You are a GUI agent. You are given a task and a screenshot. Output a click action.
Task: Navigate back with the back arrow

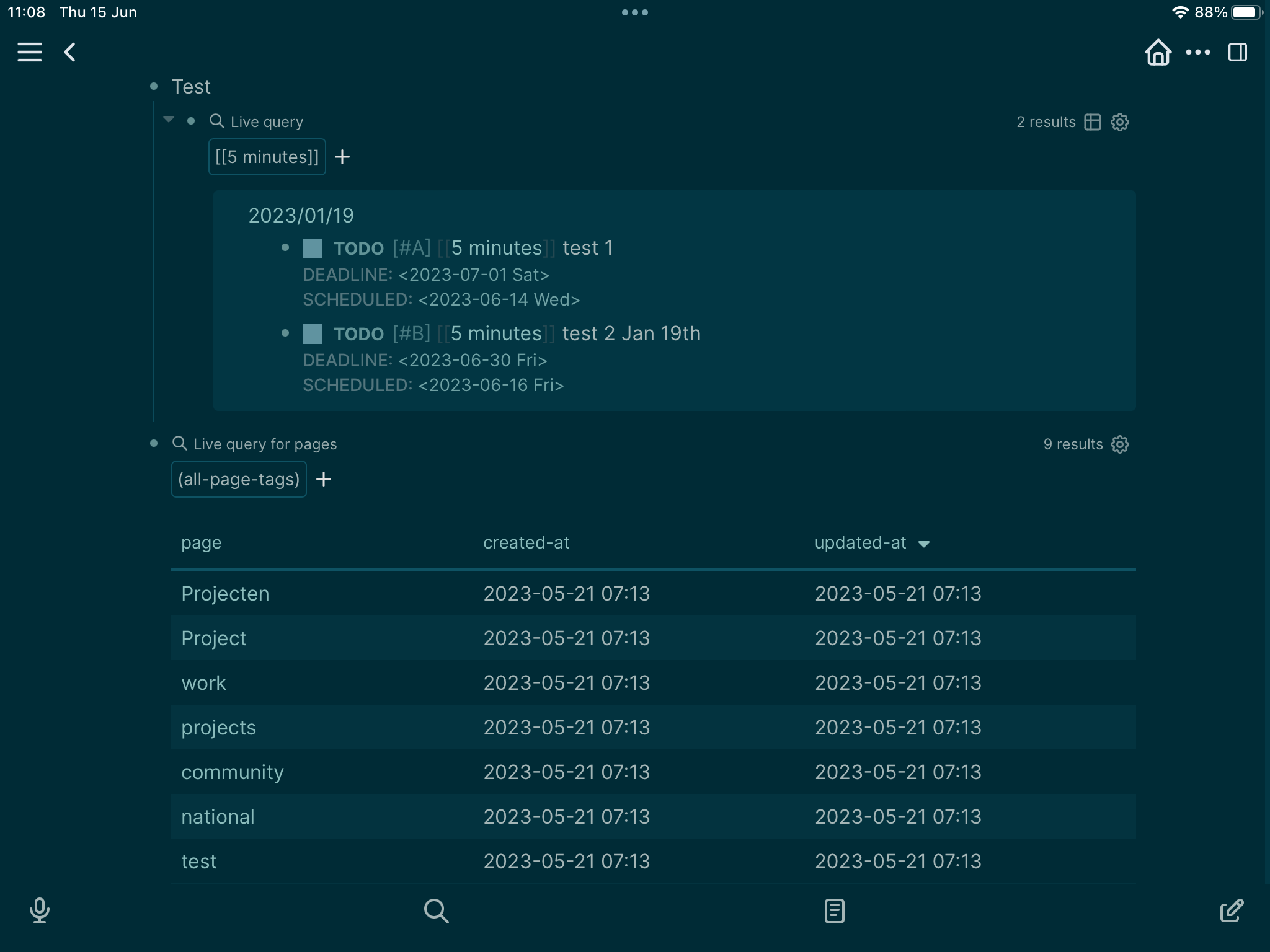(69, 52)
